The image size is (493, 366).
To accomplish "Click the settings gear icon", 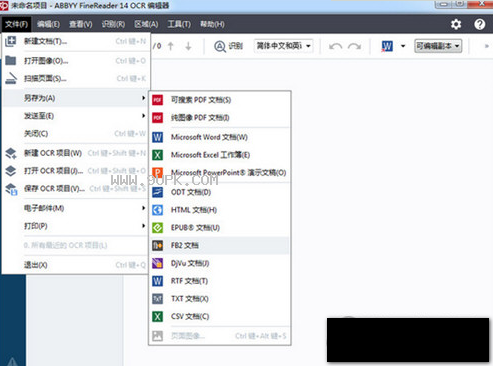I will click(456, 24).
